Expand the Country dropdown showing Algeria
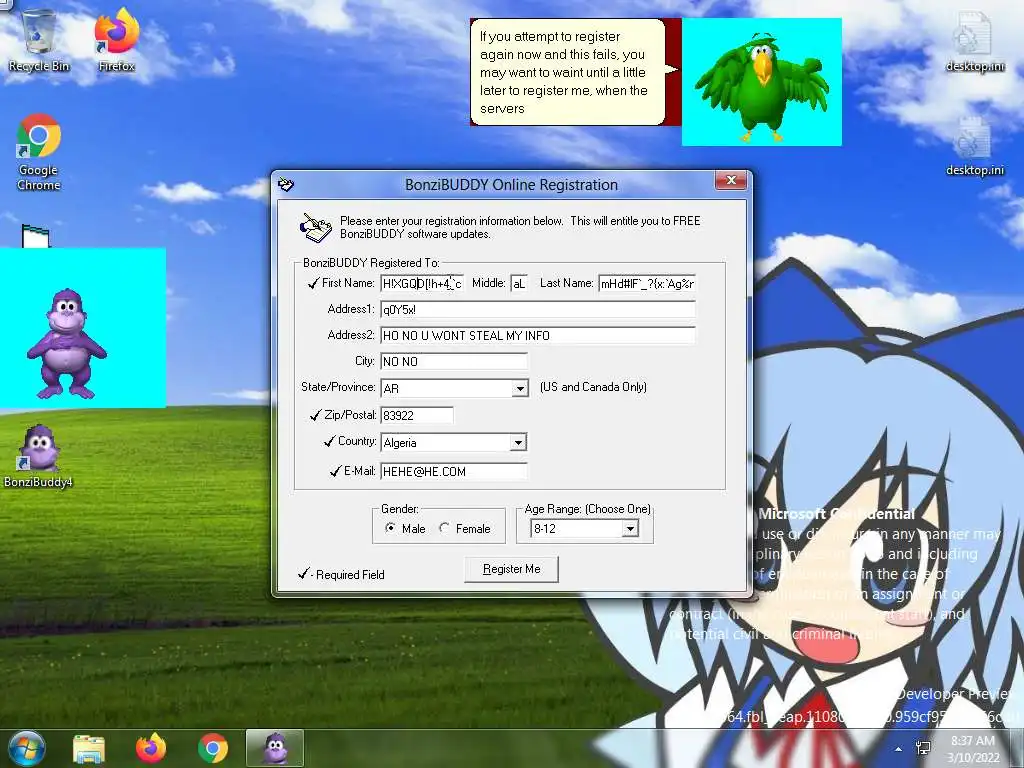Image resolution: width=1024 pixels, height=768 pixels. click(519, 443)
